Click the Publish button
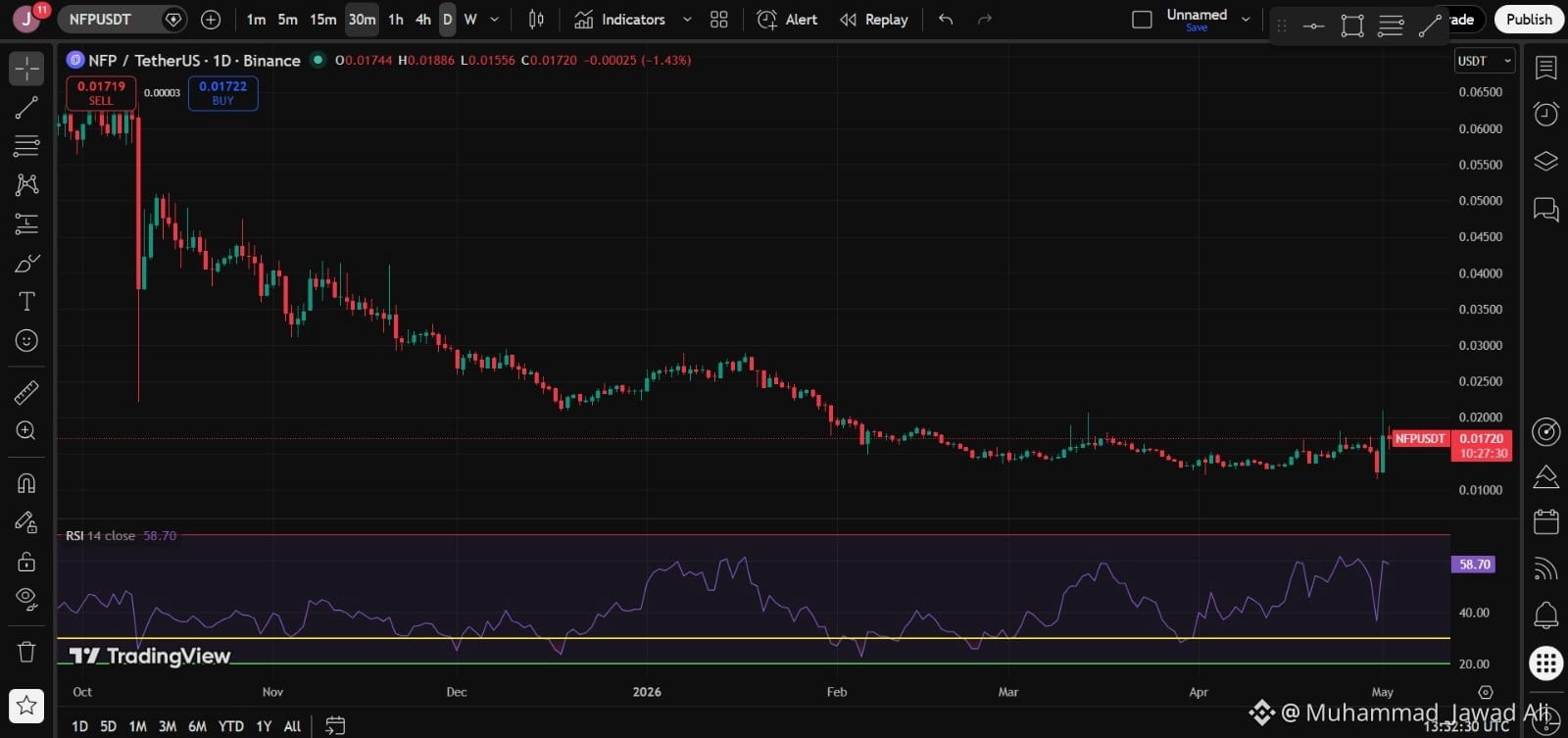 (x=1529, y=20)
